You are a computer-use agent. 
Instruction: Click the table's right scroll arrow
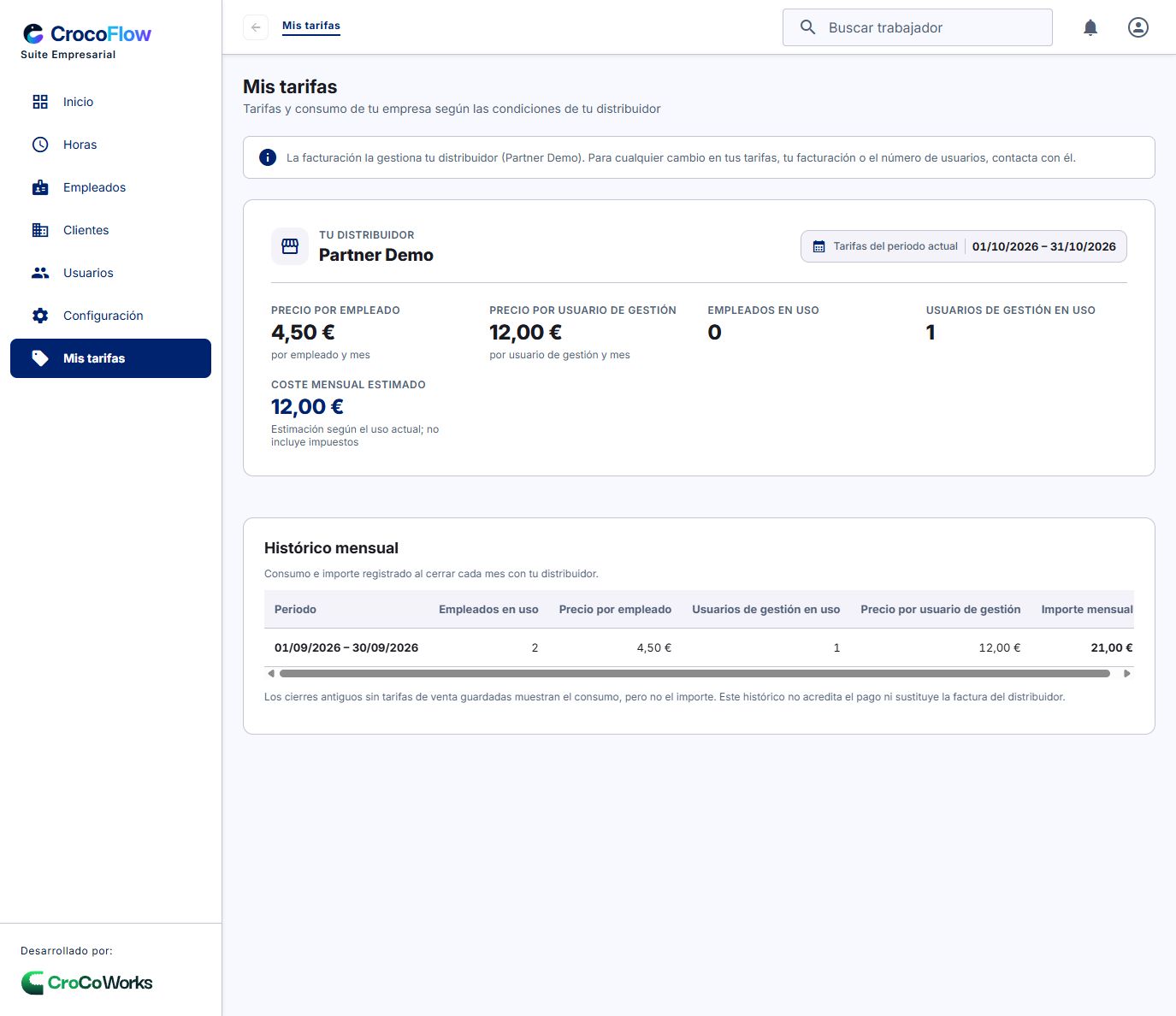1127,674
